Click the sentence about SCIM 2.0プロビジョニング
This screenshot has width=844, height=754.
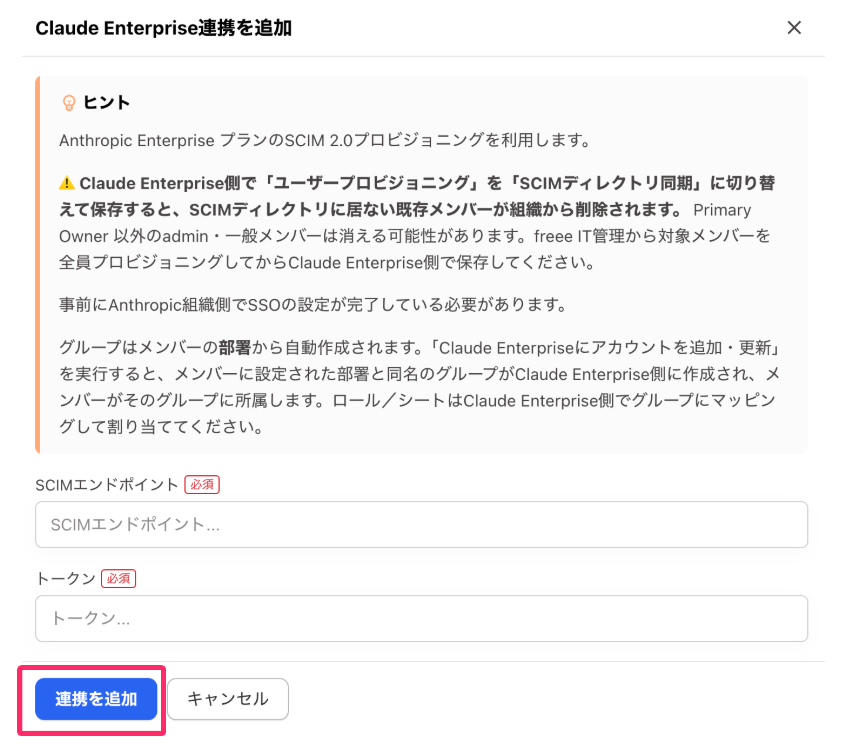click(x=325, y=140)
